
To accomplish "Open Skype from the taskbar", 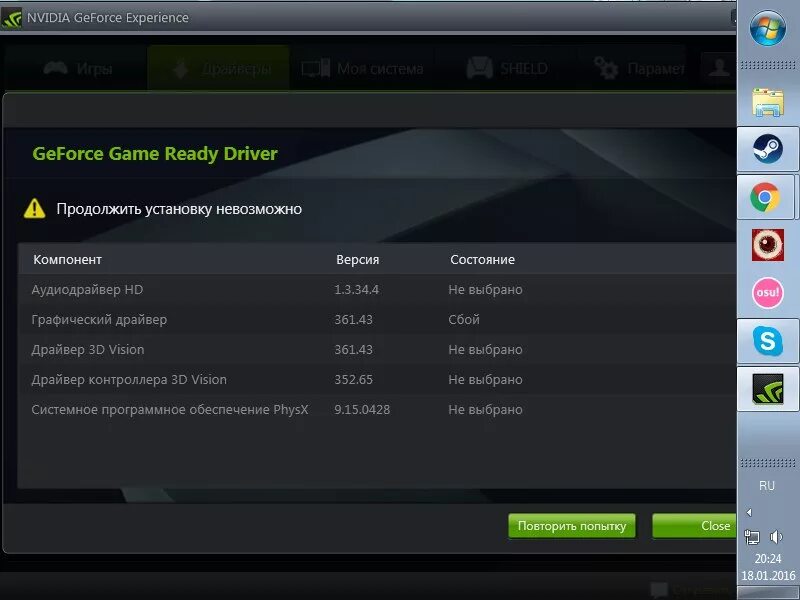I will 767,341.
